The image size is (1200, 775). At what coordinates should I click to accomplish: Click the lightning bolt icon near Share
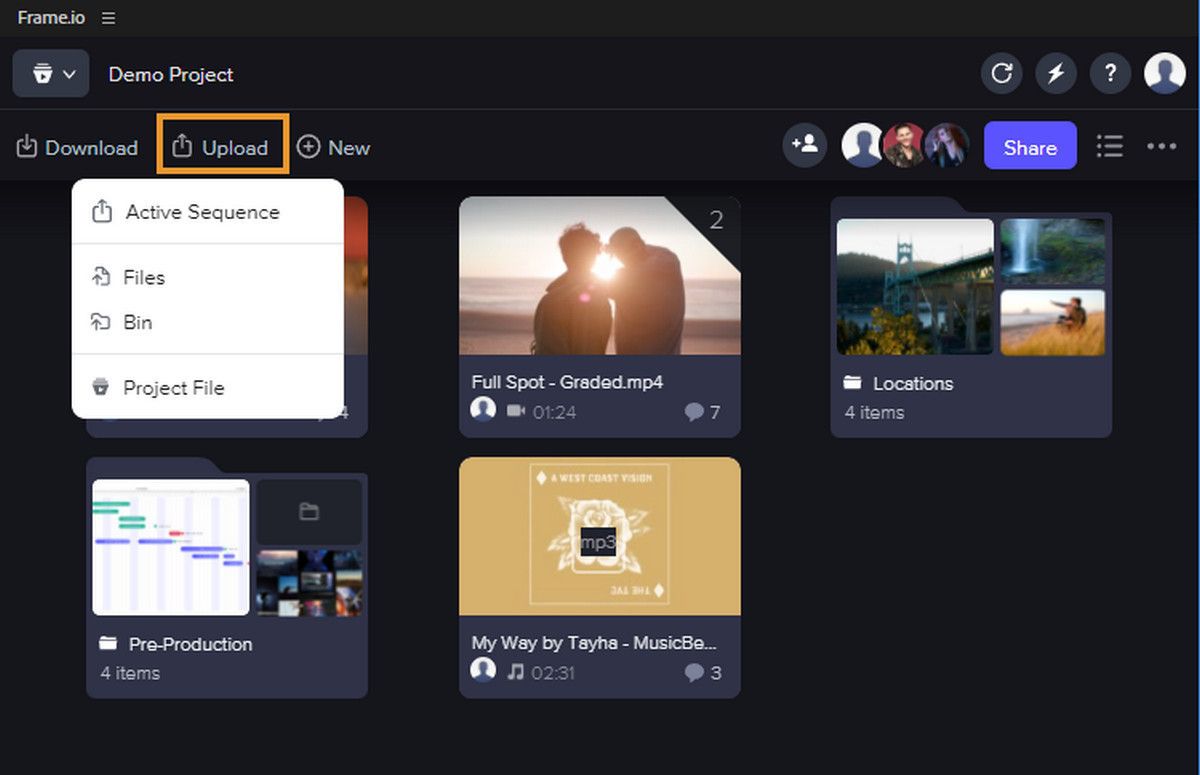click(1055, 73)
